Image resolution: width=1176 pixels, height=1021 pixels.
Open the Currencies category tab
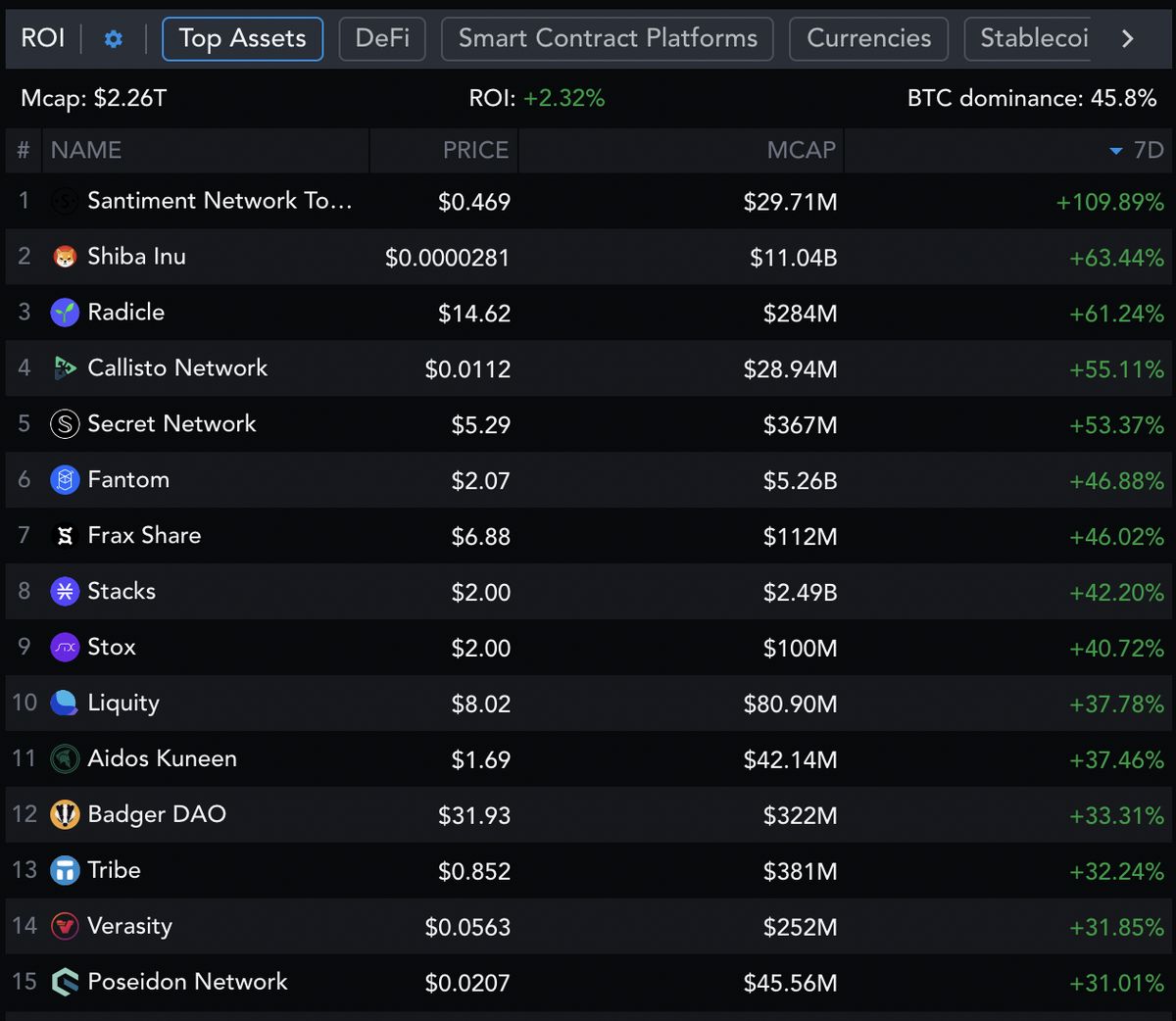(x=868, y=39)
